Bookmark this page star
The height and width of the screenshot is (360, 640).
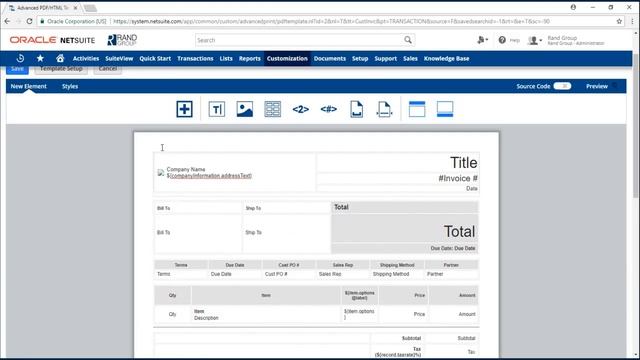click(619, 21)
